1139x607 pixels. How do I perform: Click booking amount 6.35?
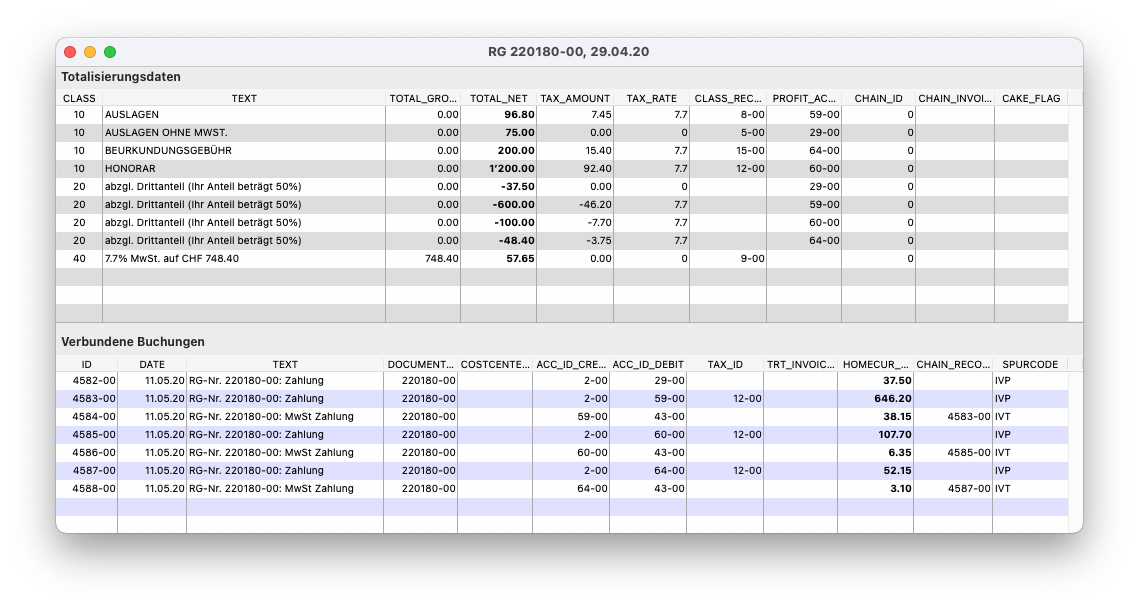[x=900, y=452]
